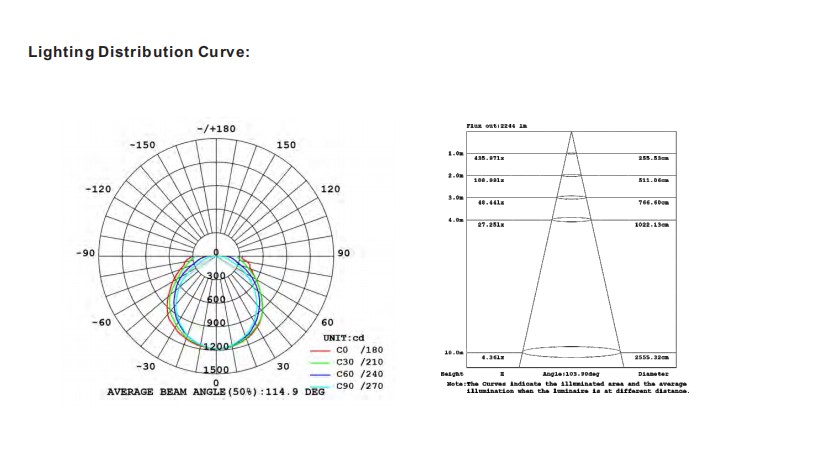Click the '766.60cm' diameter value

click(653, 203)
